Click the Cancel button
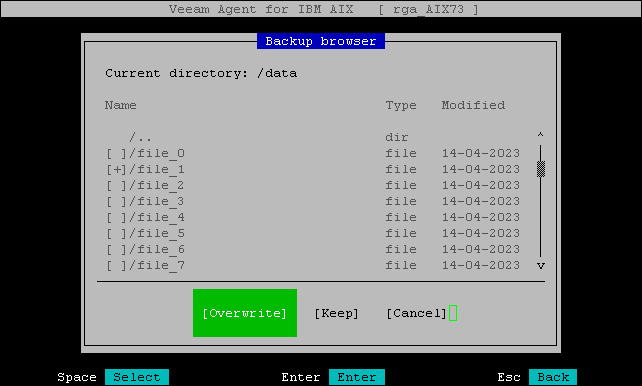 click(x=416, y=314)
